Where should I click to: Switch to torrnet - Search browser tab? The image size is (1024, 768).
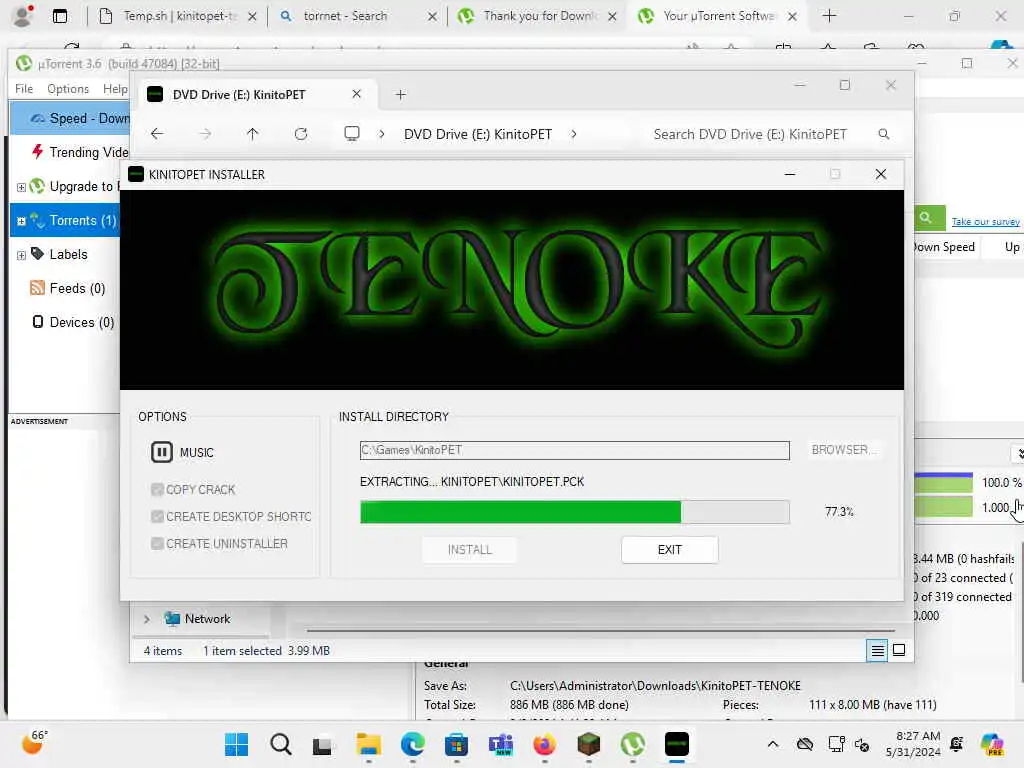[x=356, y=16]
